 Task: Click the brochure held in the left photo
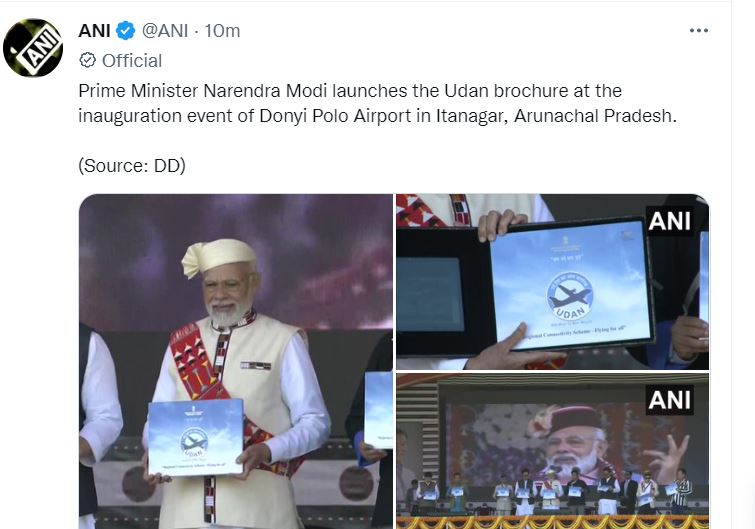[x=196, y=435]
